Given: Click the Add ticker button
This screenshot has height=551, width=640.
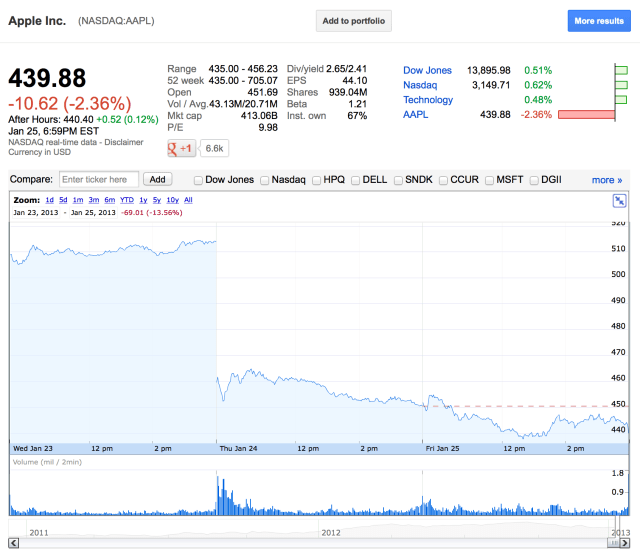Looking at the screenshot, I should [158, 179].
